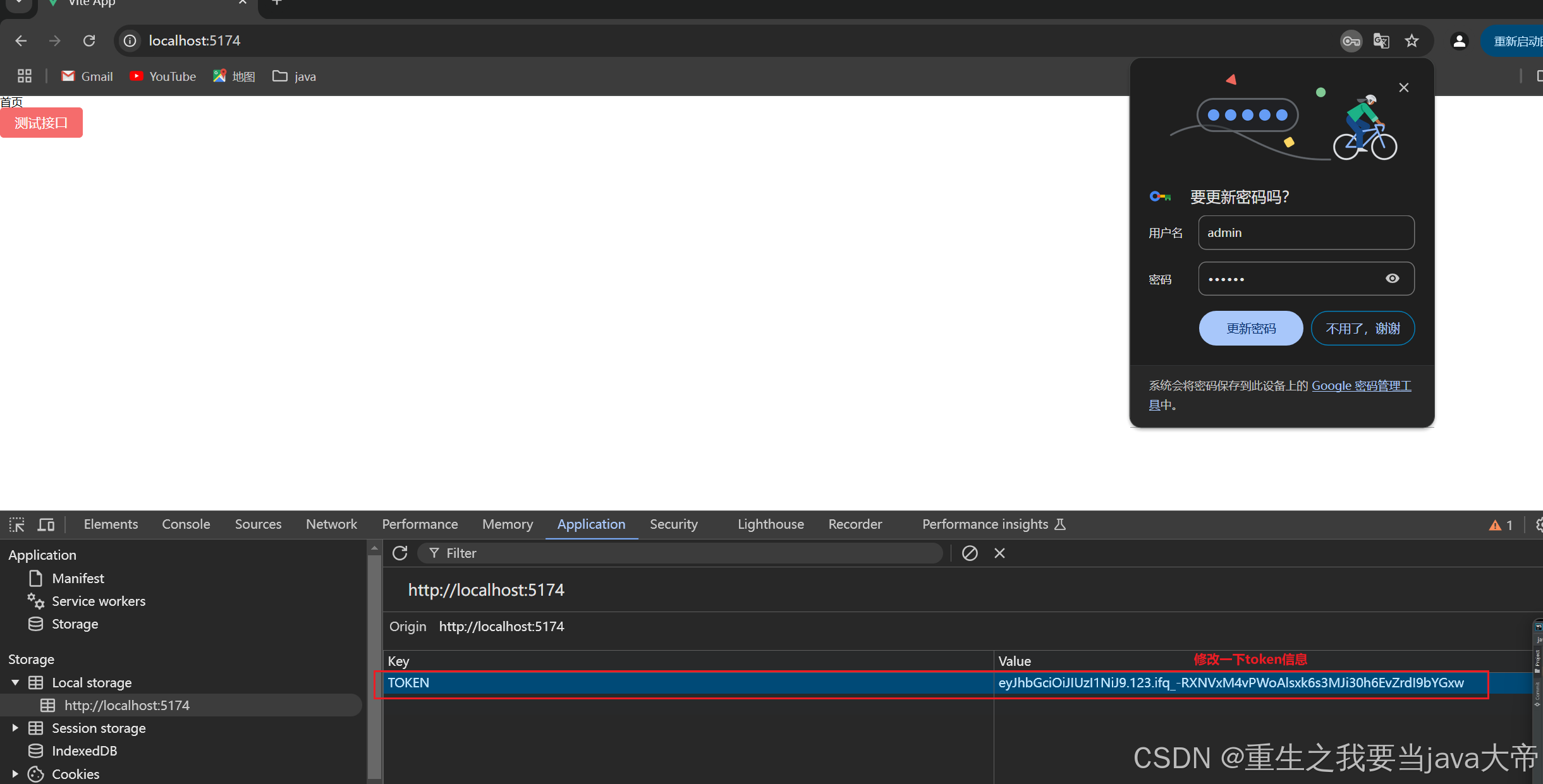
Task: Click the refresh storage icon
Action: 399,553
